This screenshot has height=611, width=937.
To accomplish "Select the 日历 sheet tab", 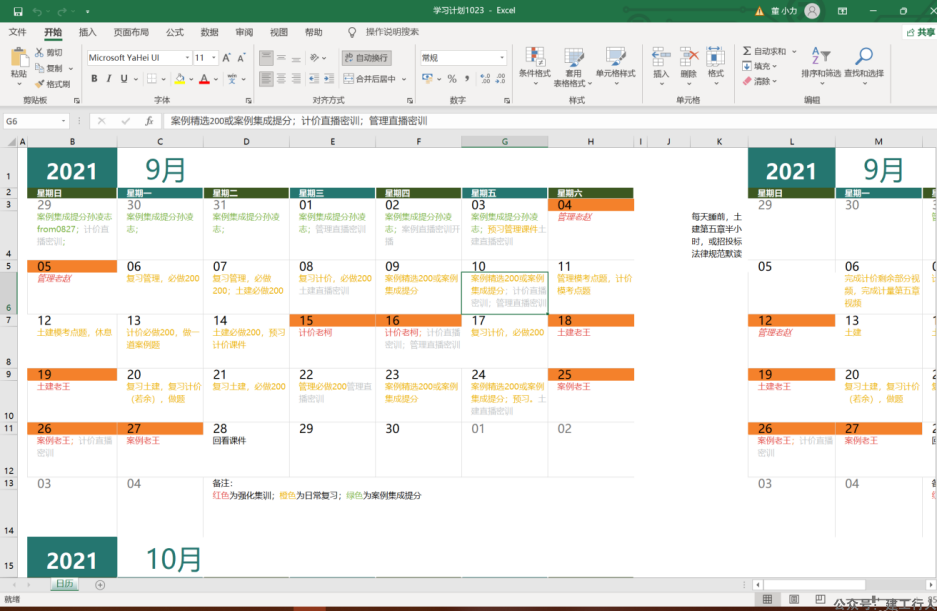I will click(x=65, y=584).
